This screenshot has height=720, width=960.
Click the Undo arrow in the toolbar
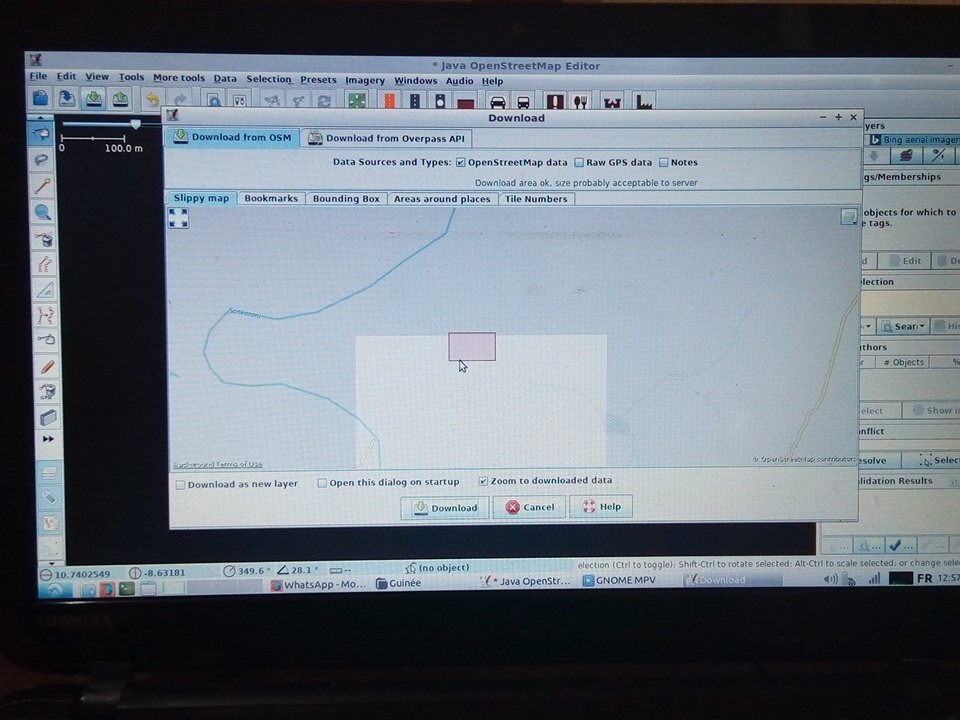tap(152, 99)
